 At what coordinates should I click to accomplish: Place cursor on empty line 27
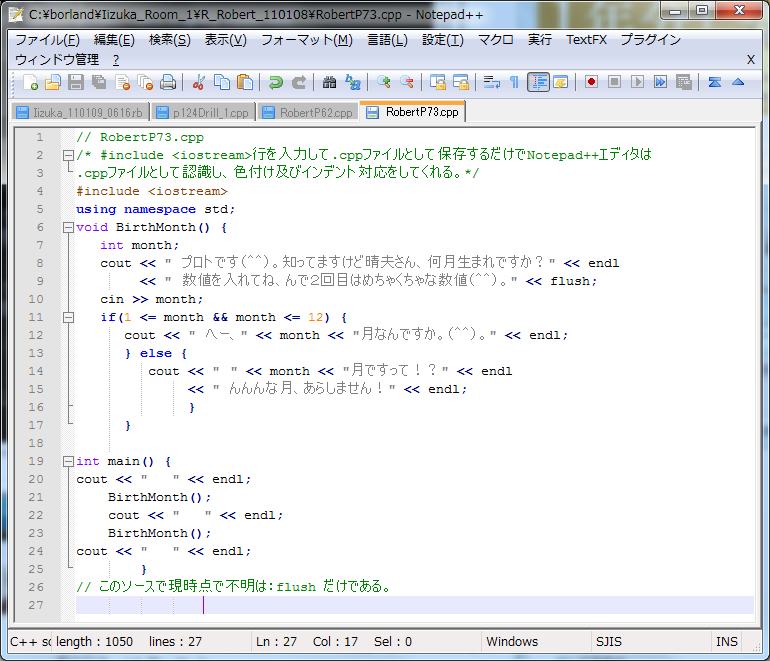coord(414,605)
